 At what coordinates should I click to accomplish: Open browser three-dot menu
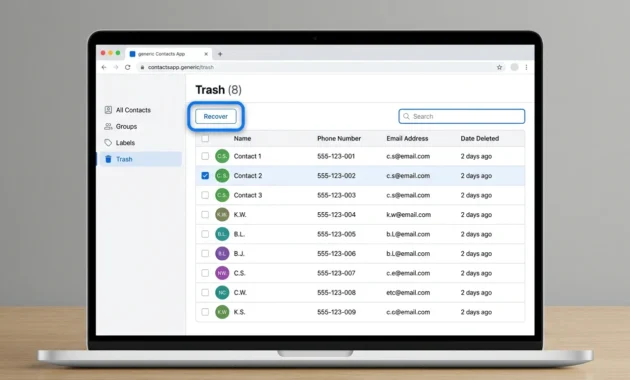tap(526, 67)
